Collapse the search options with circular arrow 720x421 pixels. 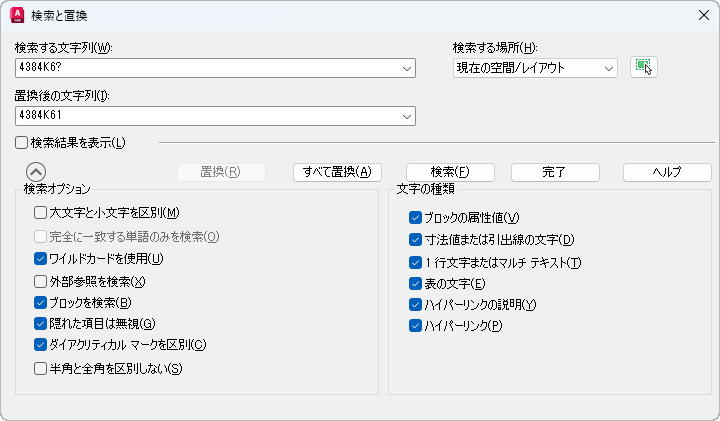[x=35, y=171]
